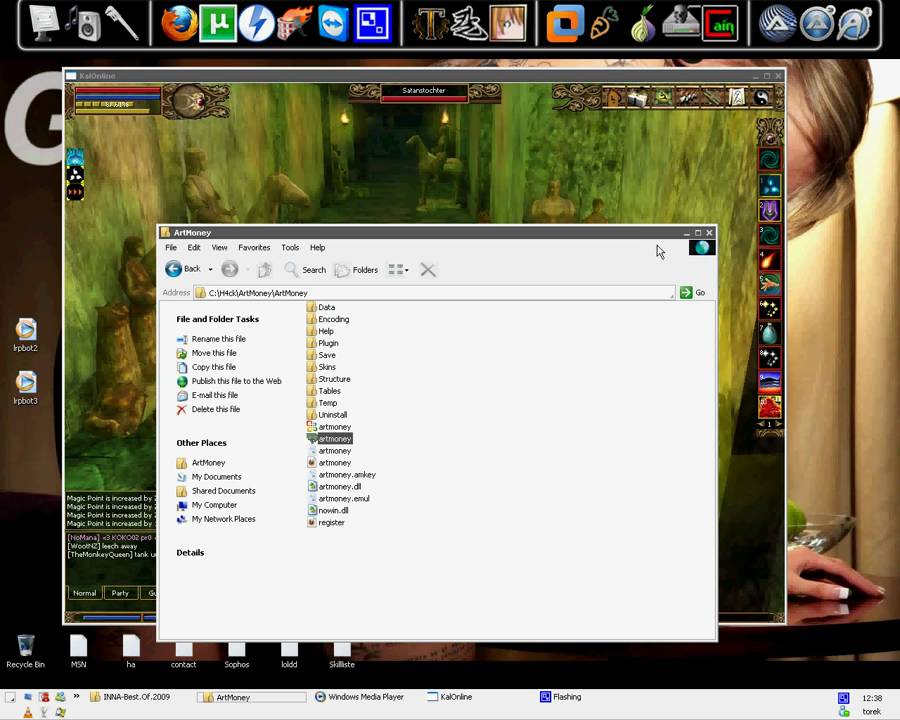Switch to Windows Media Player taskbar button
This screenshot has width=900, height=720.
click(x=360, y=697)
